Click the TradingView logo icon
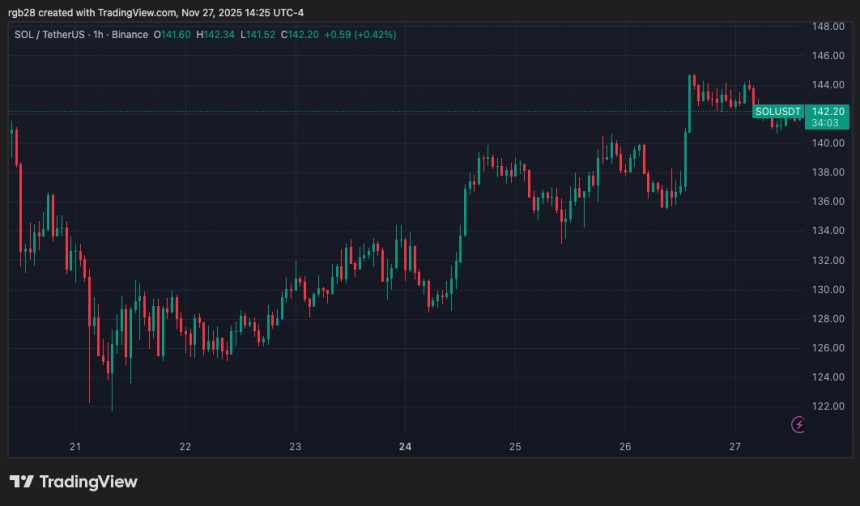The image size is (860, 506). coord(21,482)
